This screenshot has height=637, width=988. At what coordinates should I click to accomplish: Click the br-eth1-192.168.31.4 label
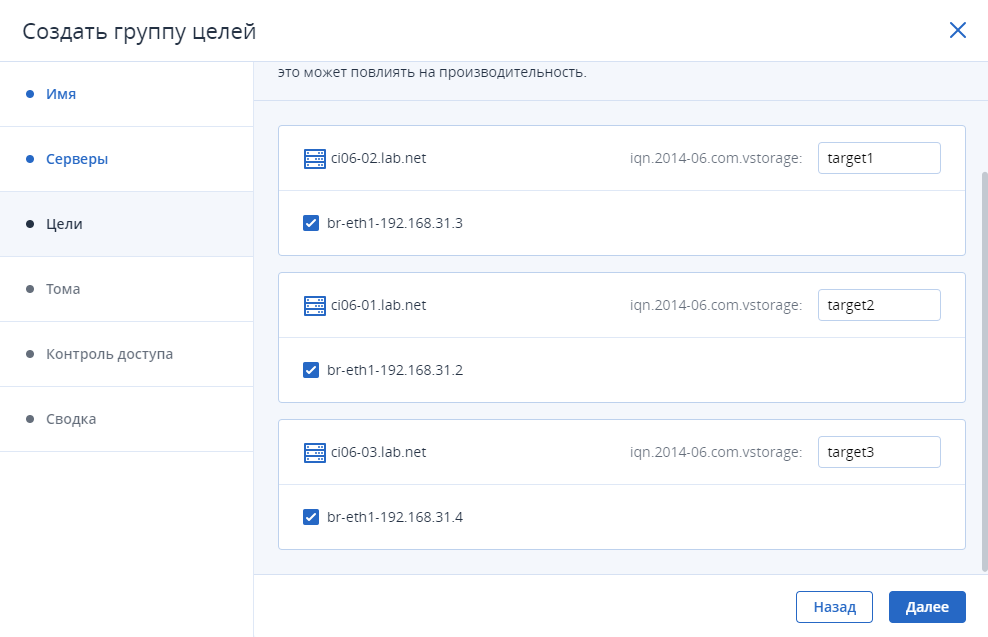point(394,517)
